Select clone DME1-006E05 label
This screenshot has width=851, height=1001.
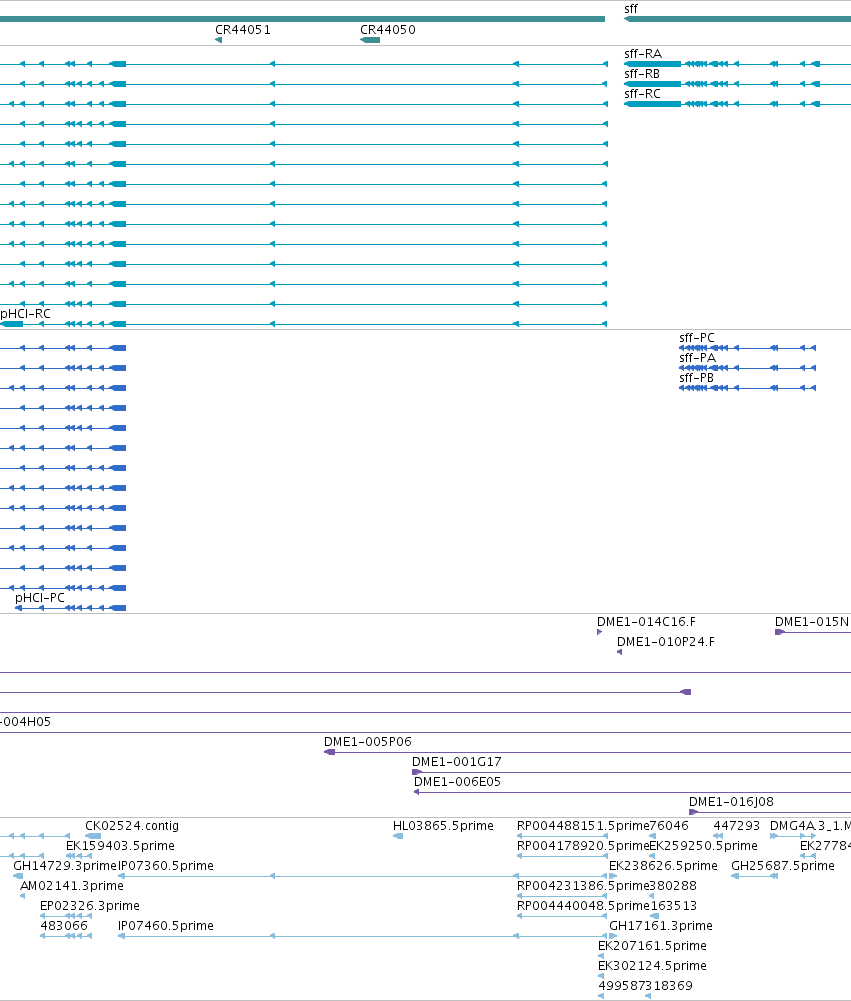[x=457, y=782]
